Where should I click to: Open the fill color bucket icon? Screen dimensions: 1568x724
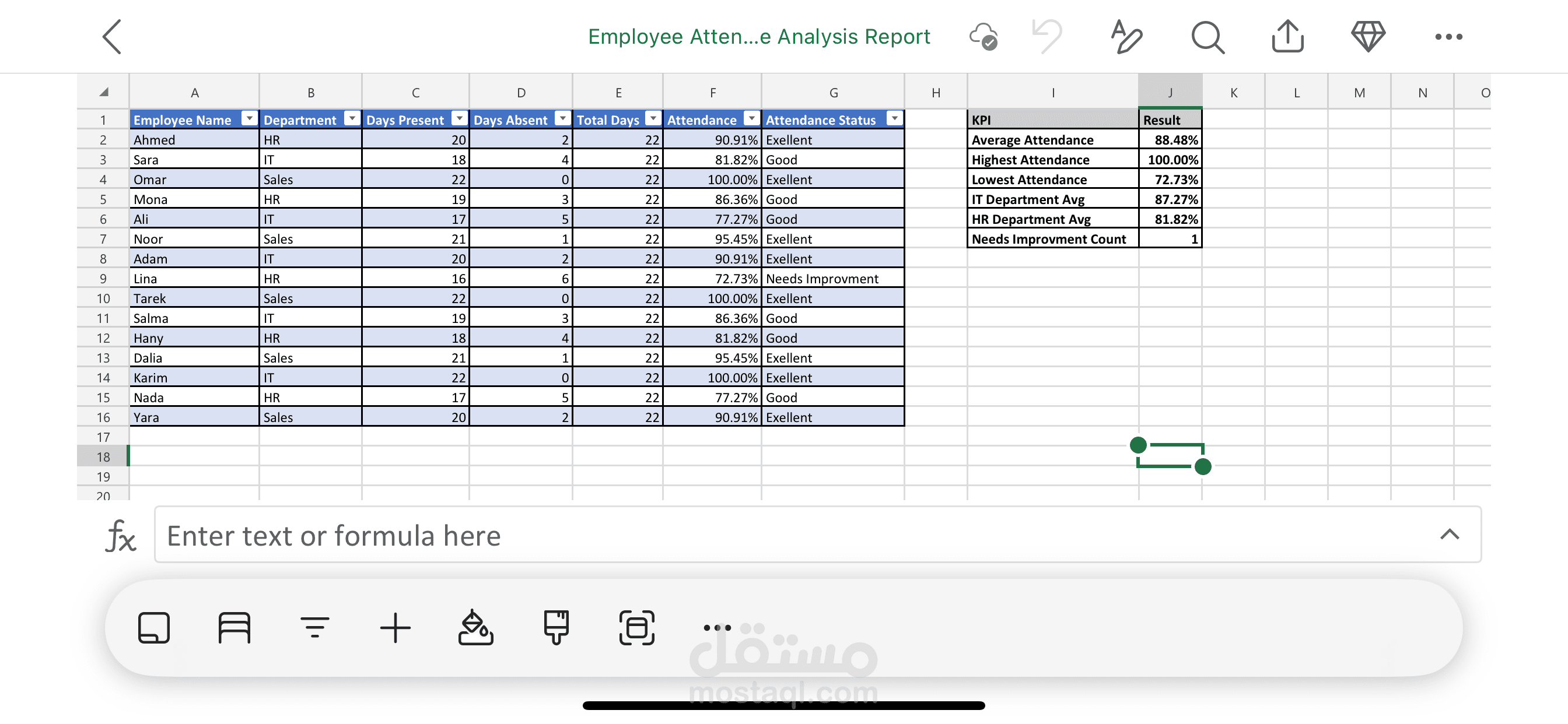475,627
